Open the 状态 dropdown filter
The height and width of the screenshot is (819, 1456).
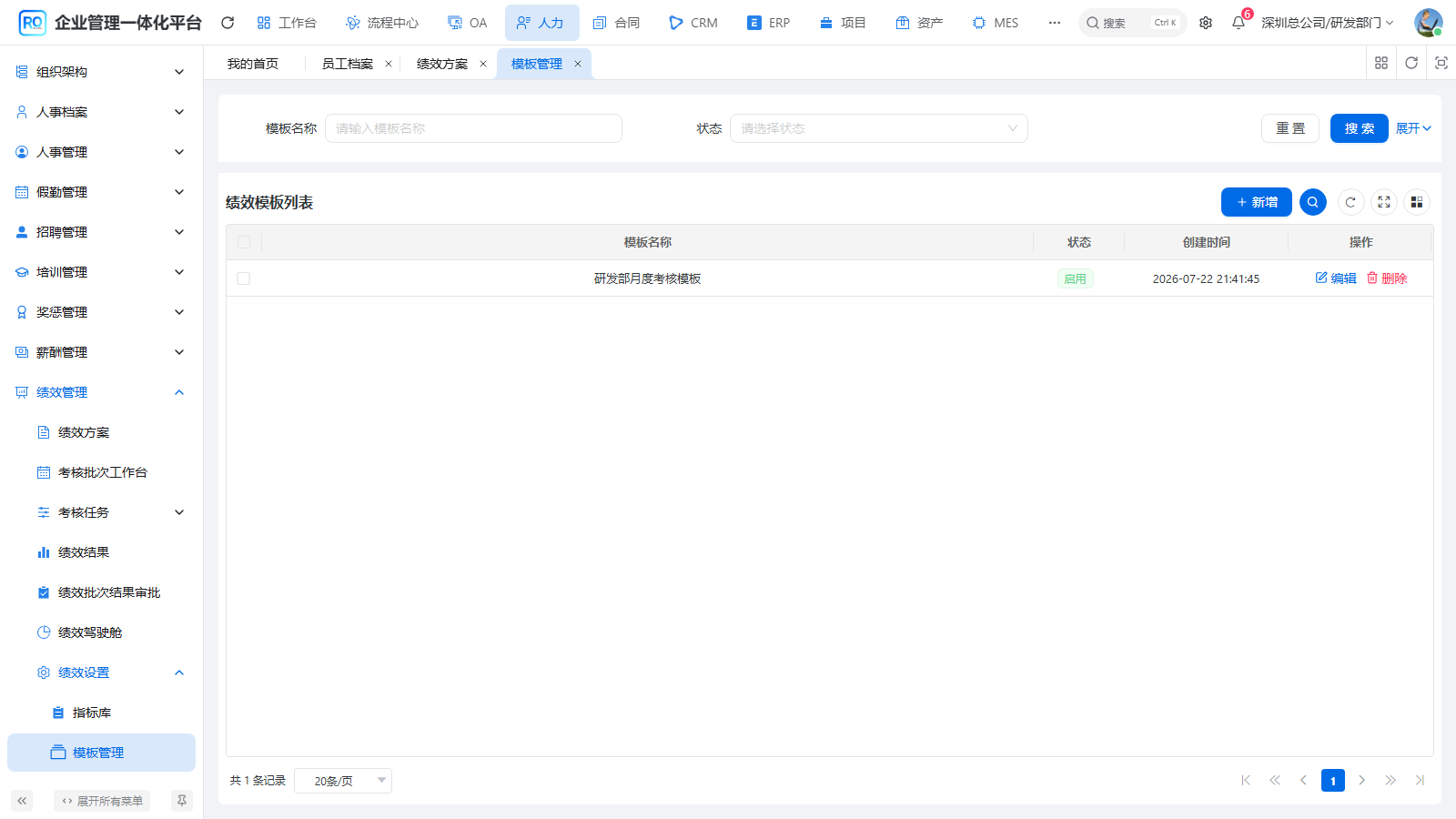(x=879, y=128)
